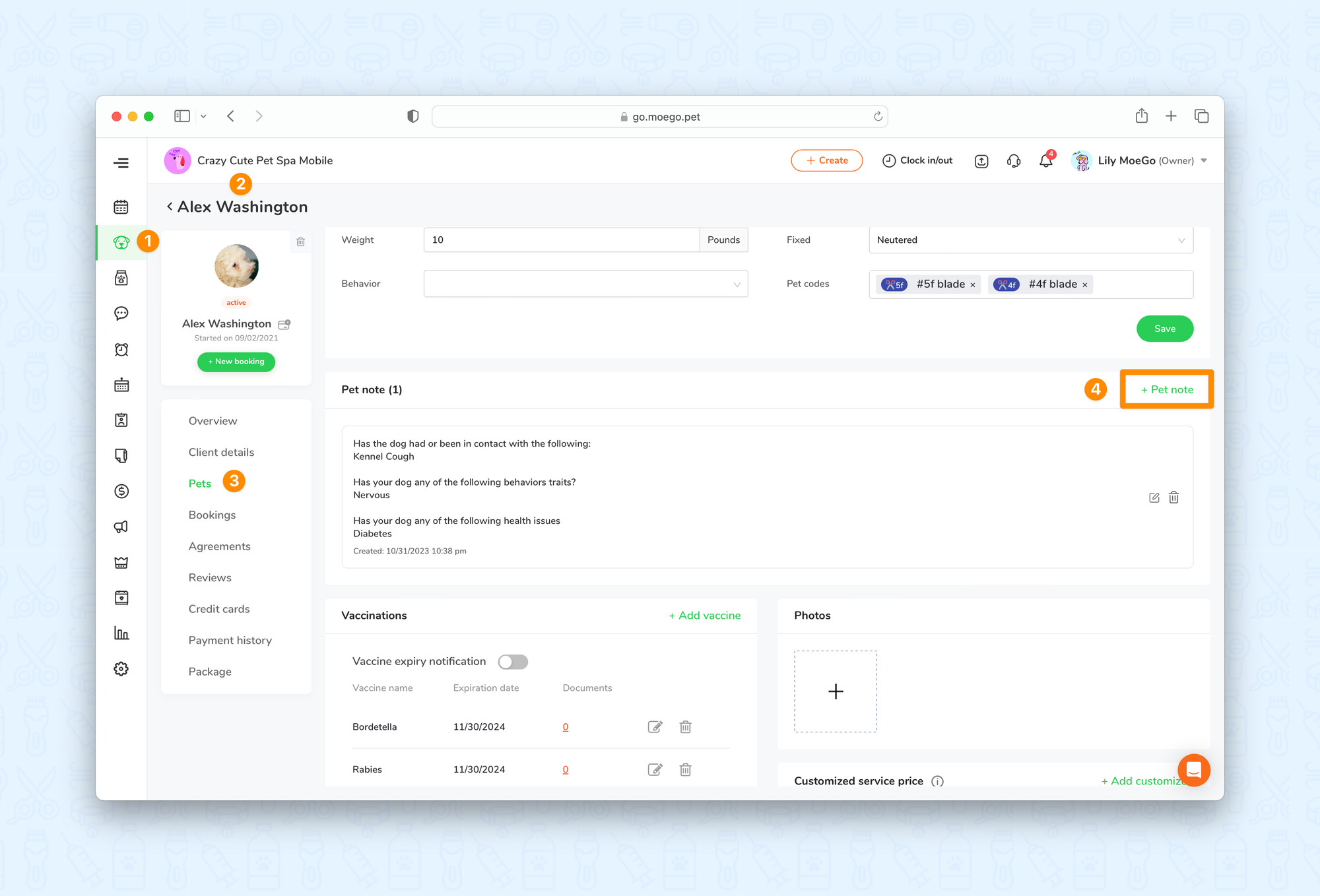Click the add photo plus box

click(836, 691)
